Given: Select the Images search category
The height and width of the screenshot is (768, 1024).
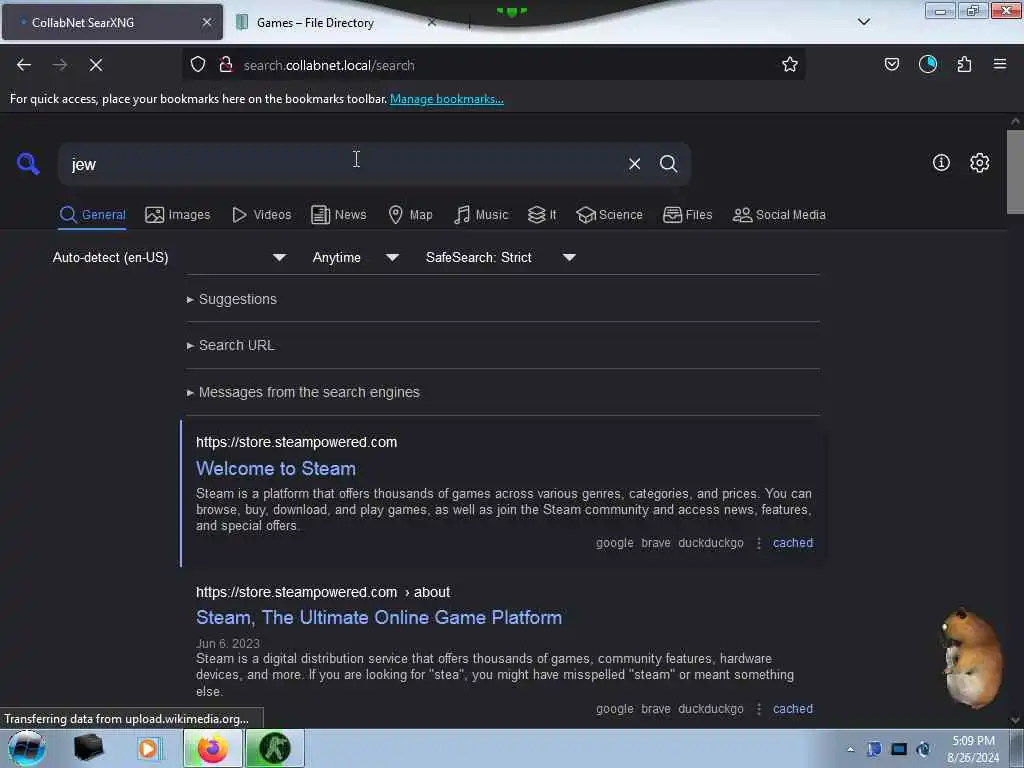Looking at the screenshot, I should (x=178, y=215).
